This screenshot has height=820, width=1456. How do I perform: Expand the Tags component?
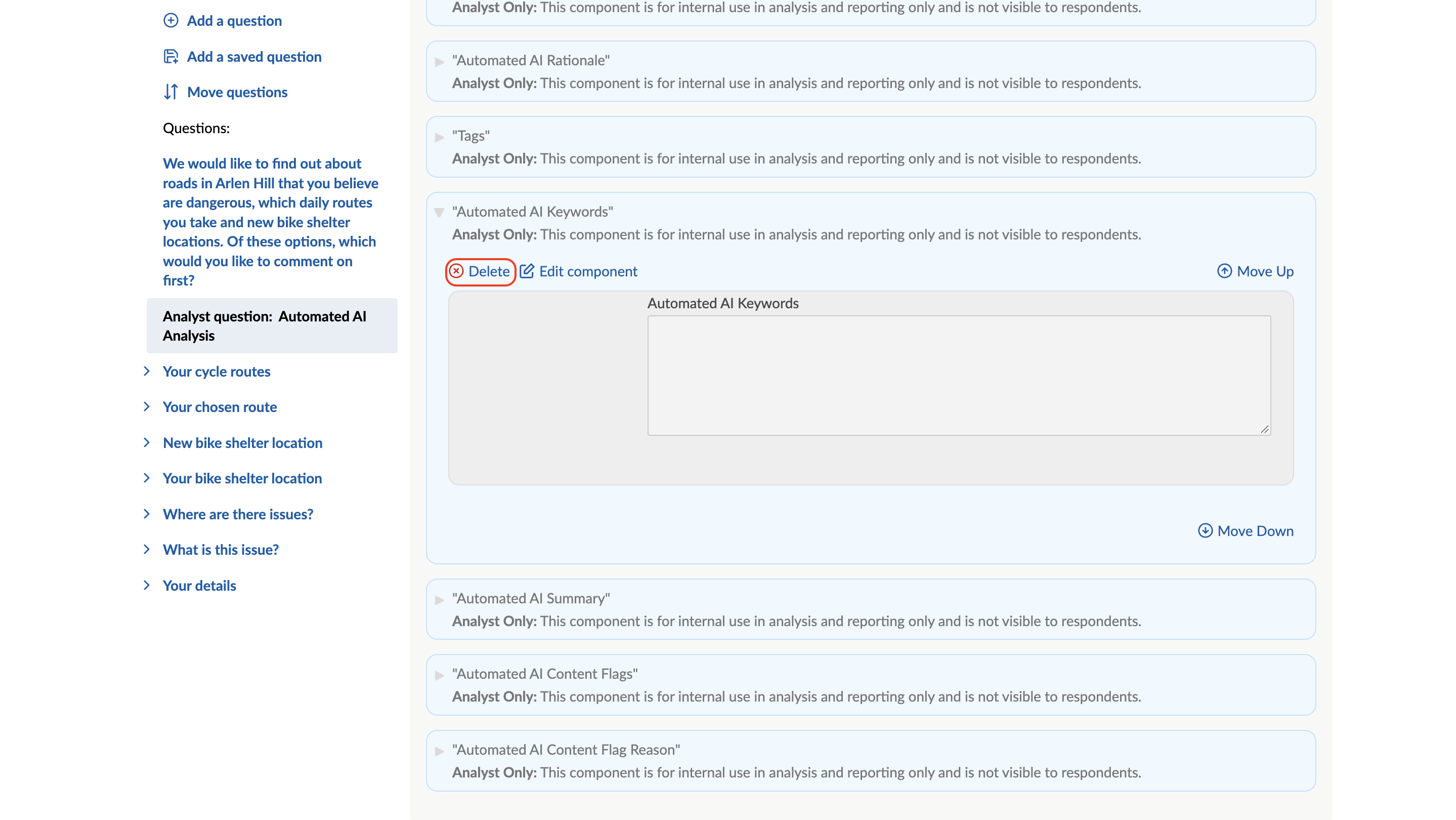click(439, 137)
